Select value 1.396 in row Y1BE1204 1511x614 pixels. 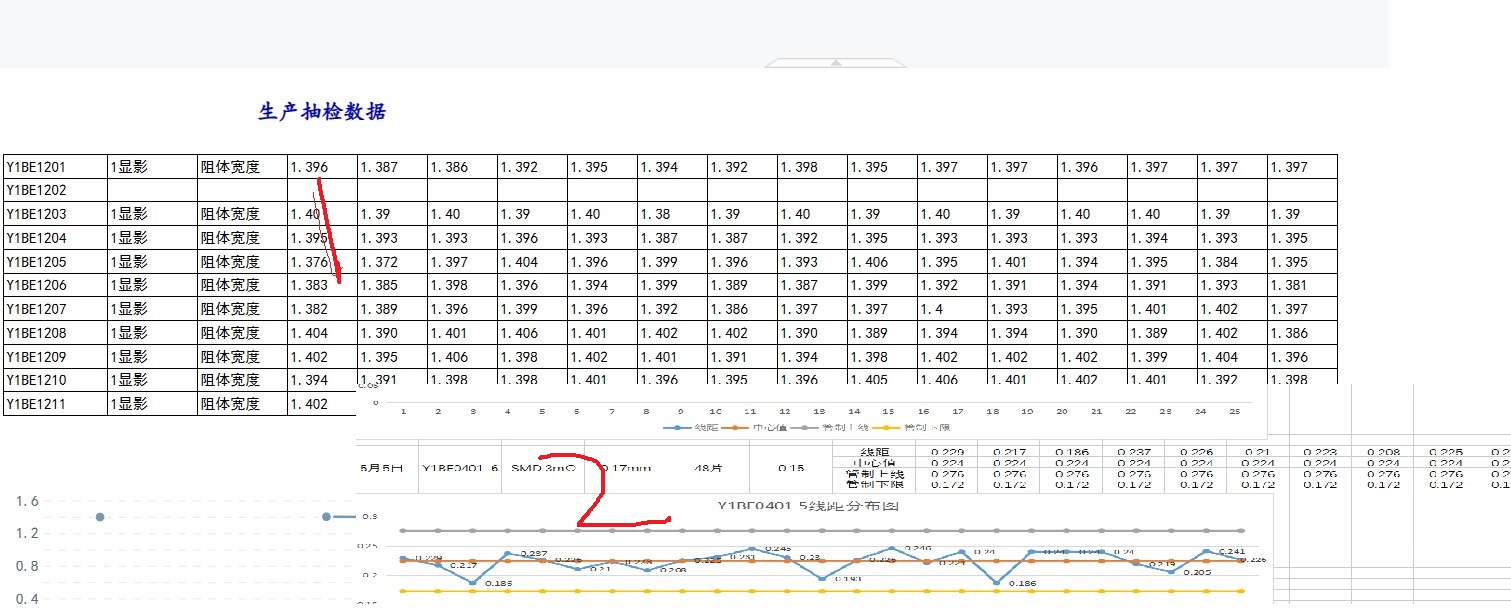[519, 238]
